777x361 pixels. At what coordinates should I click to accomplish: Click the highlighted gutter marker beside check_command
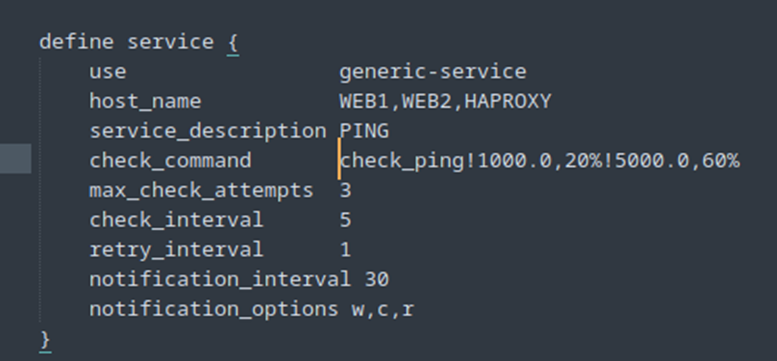(x=16, y=159)
